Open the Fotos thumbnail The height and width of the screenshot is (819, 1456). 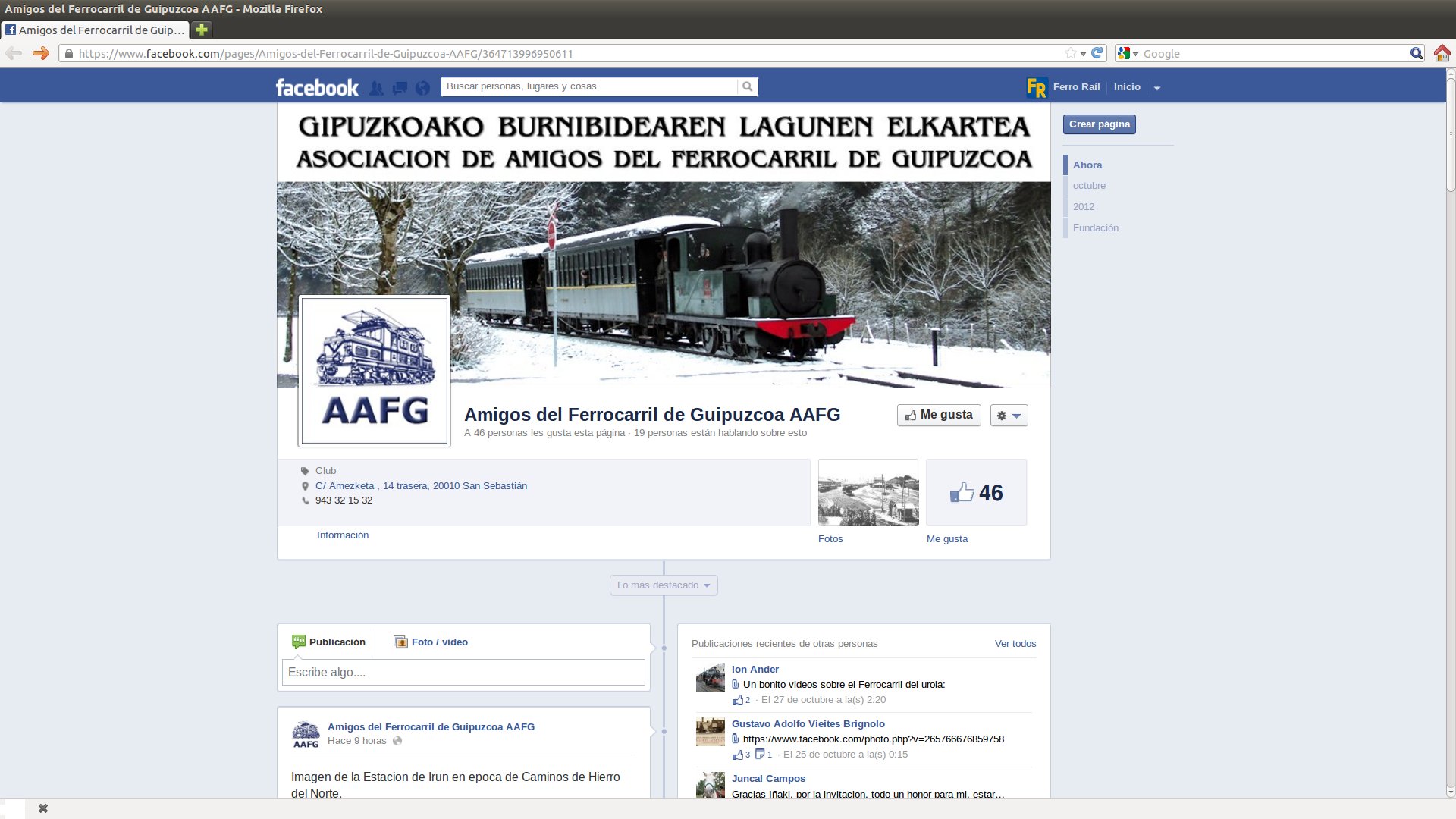[x=868, y=492]
